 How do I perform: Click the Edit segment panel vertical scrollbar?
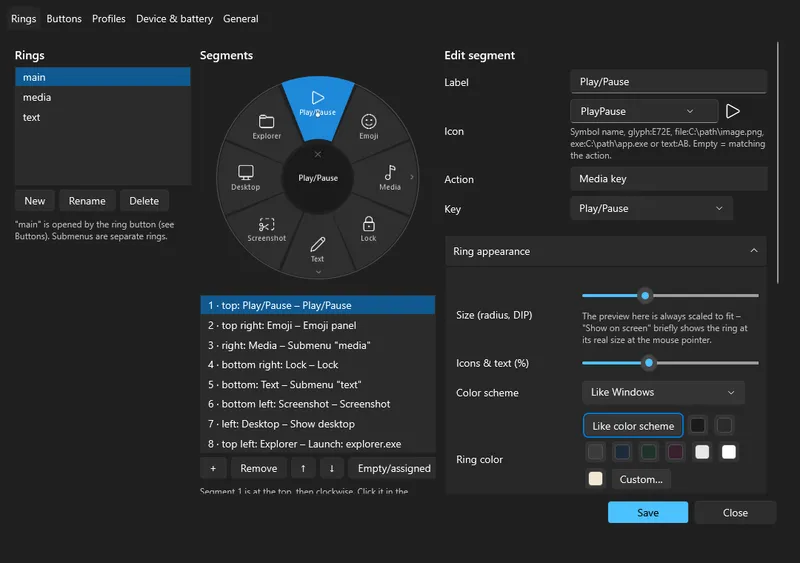[778, 163]
